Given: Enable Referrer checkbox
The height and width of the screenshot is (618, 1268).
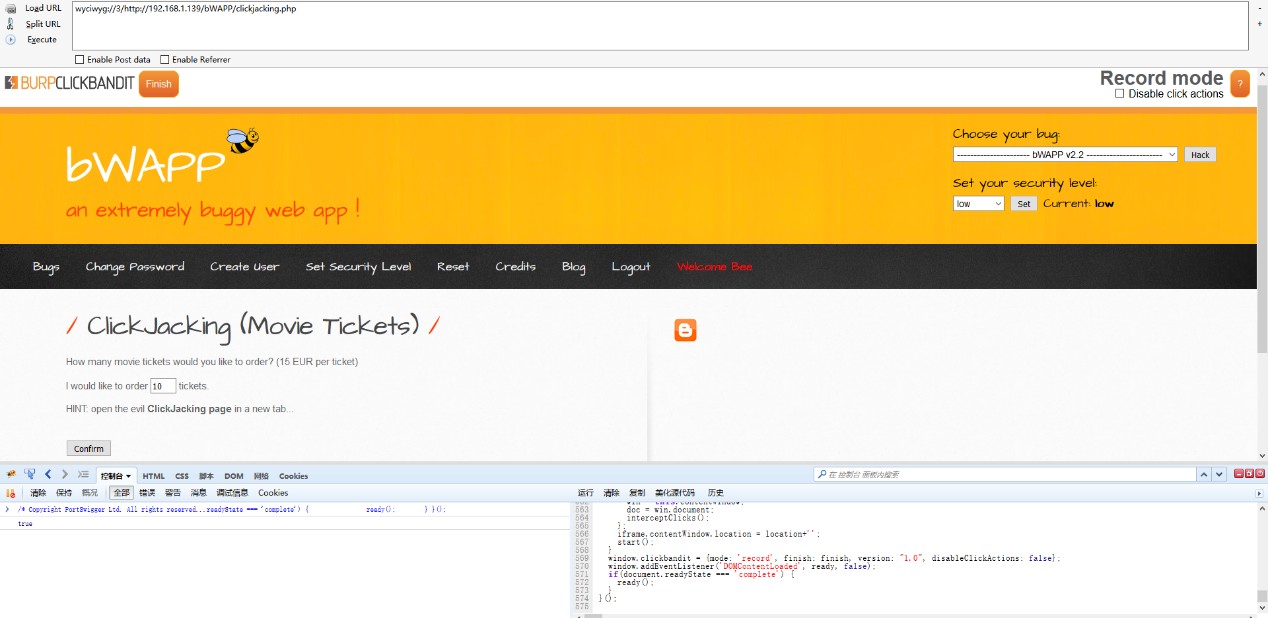Looking at the screenshot, I should 165,60.
